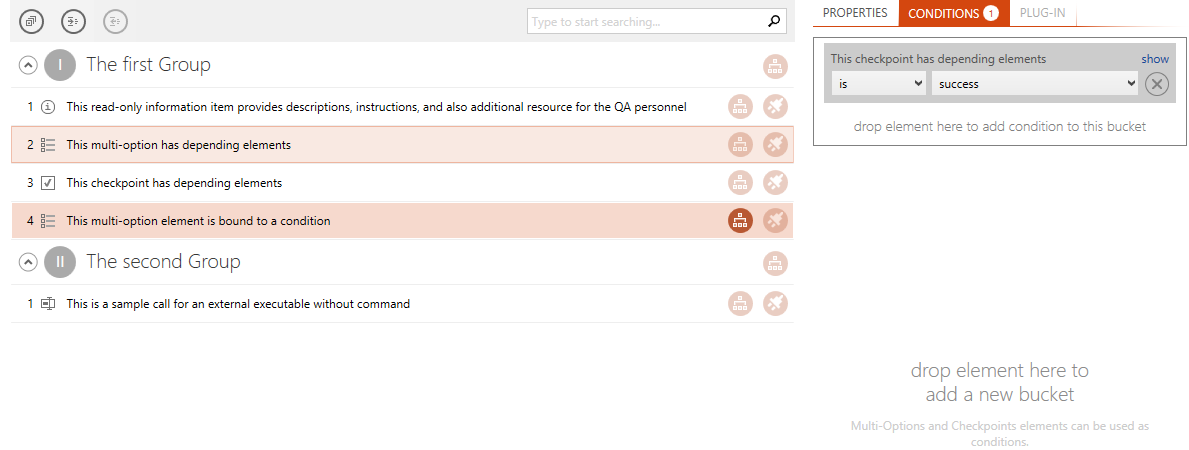
Task: Click the indent right arrow toolbar icon
Action: point(74,21)
